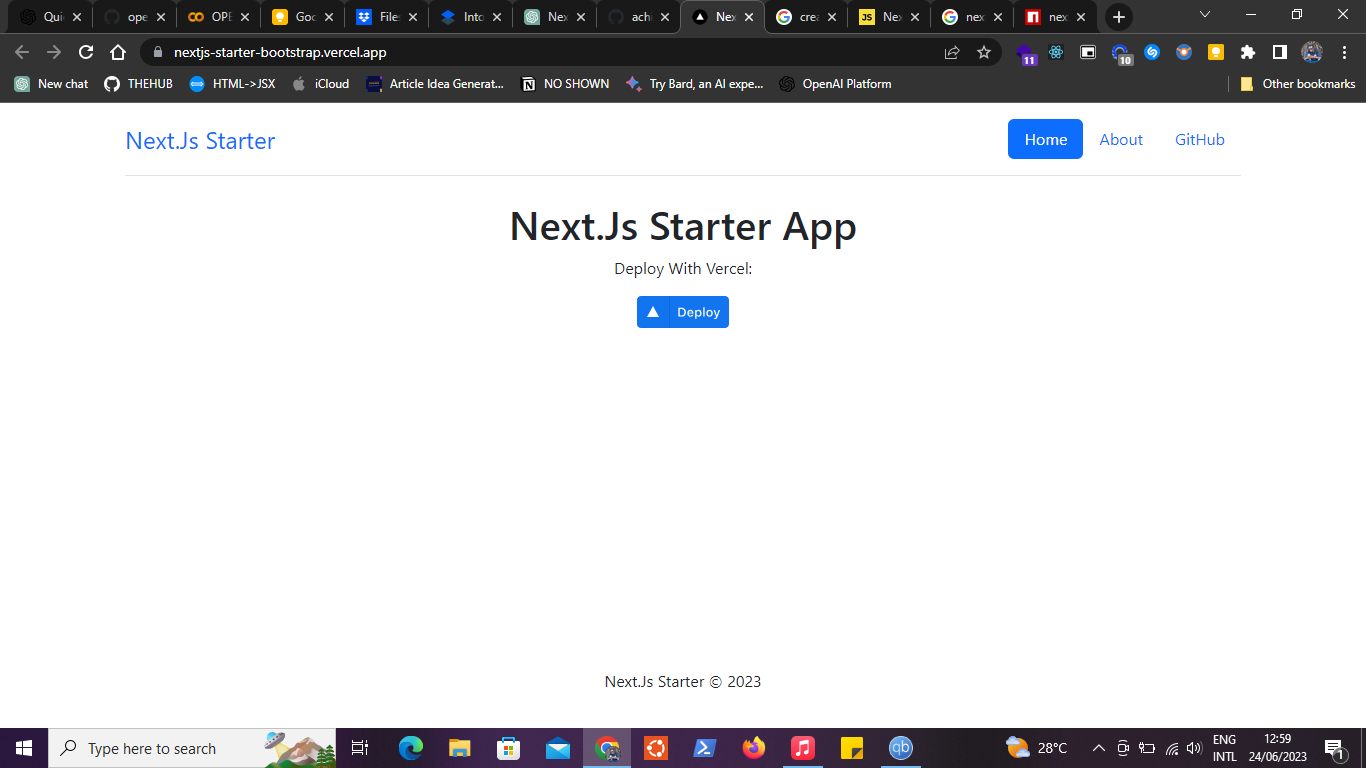Click the ENG INTL language indicator
Screen dimensions: 1366x768
point(1225,748)
